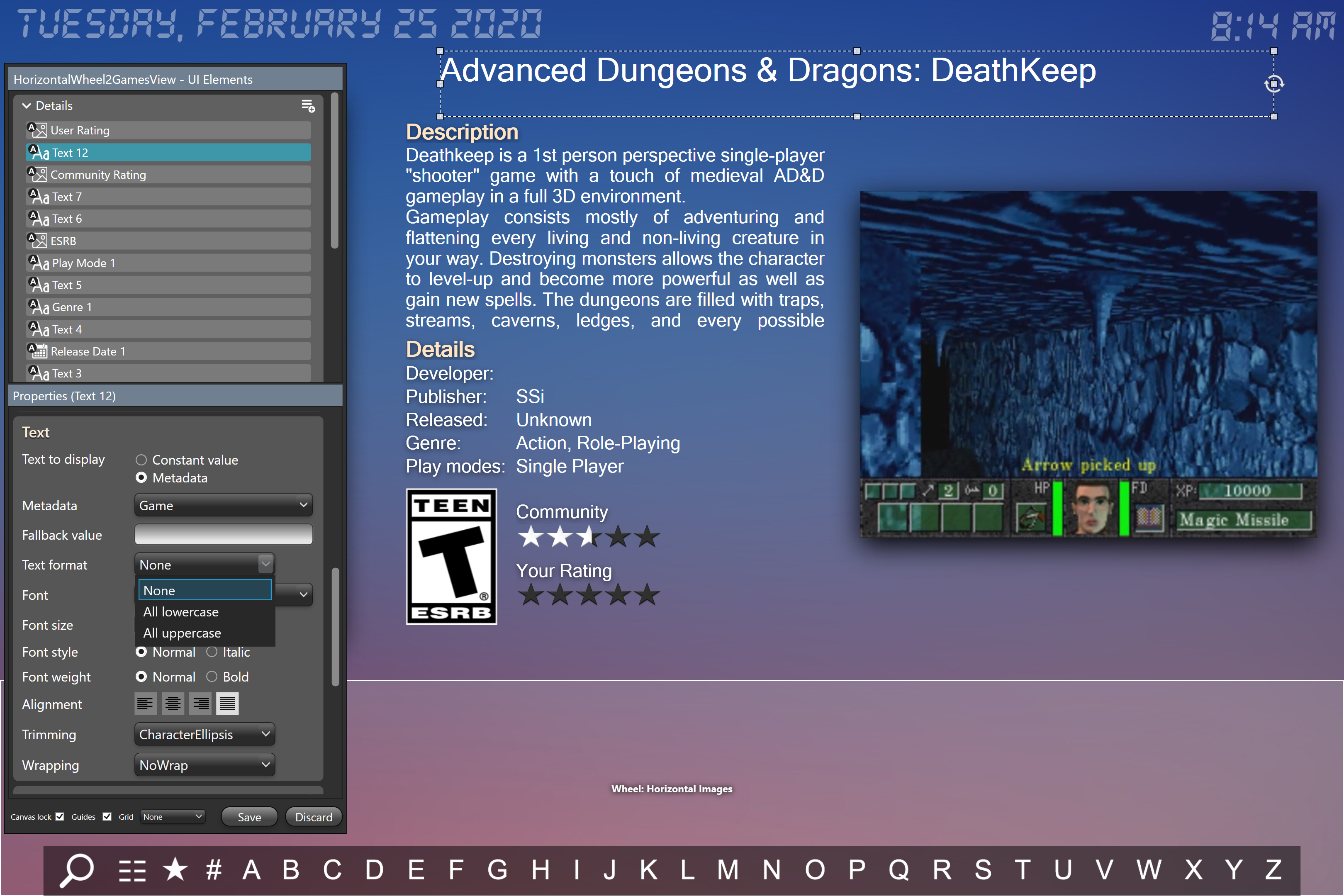Select Italic font style

coord(212,652)
